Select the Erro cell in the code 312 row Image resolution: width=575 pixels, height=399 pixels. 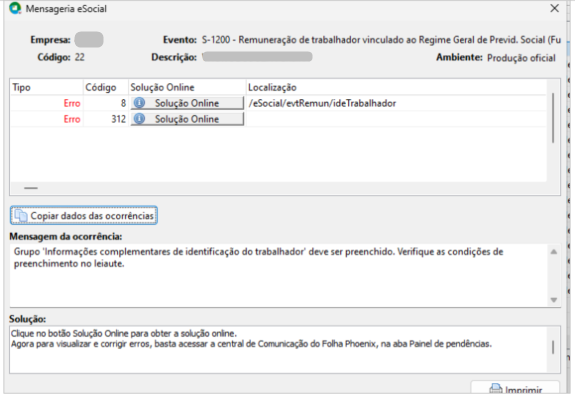pyautogui.click(x=47, y=119)
